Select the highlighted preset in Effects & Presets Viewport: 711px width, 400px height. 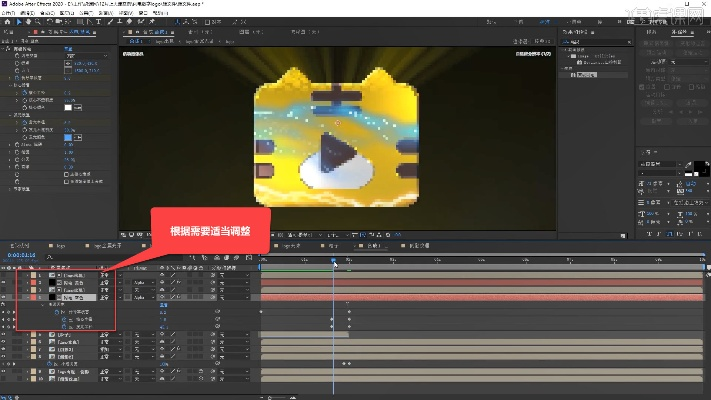(x=588, y=75)
